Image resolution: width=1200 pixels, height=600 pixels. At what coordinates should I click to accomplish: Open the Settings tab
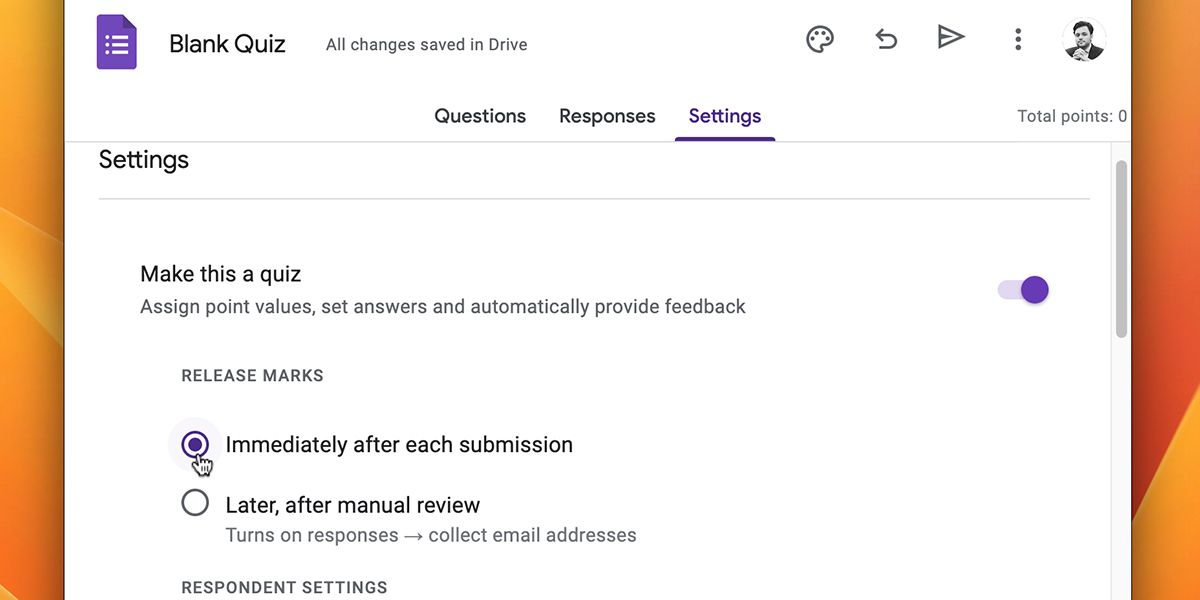(725, 116)
